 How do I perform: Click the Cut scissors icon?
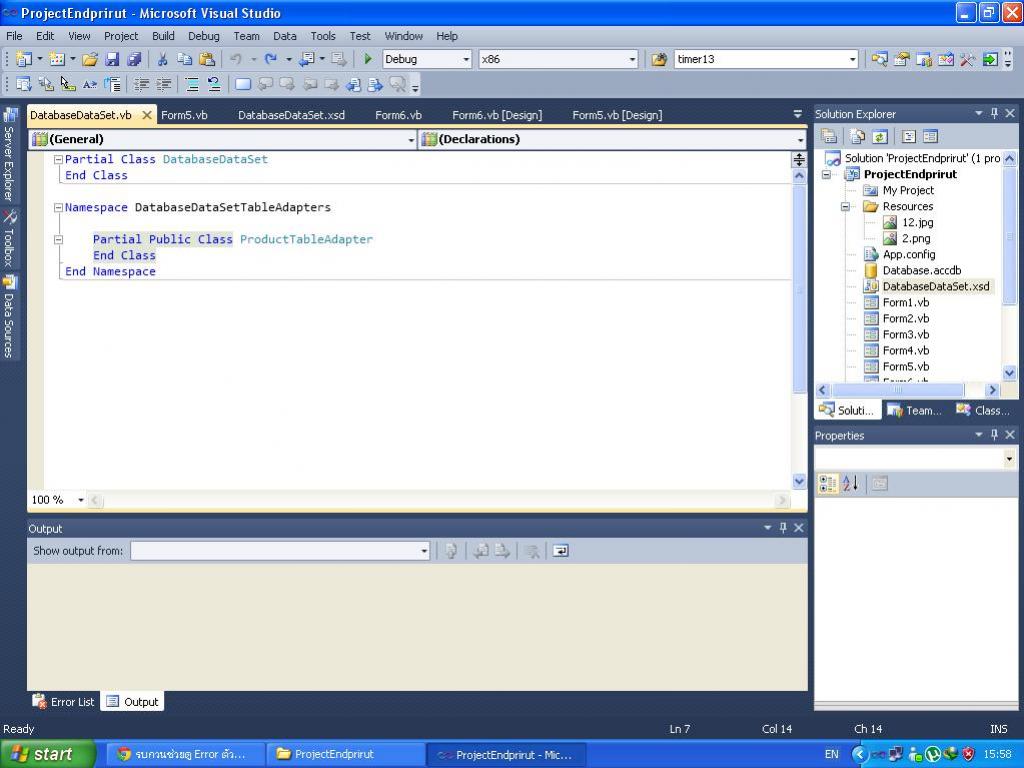[162, 60]
